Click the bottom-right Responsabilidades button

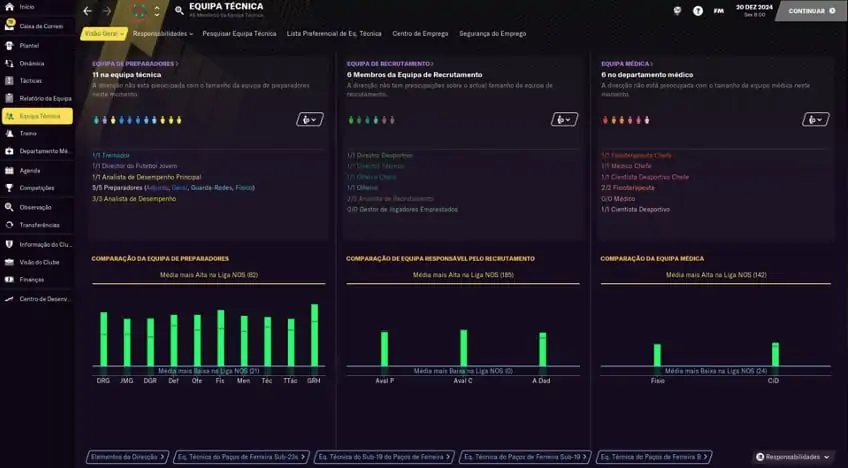coord(793,457)
